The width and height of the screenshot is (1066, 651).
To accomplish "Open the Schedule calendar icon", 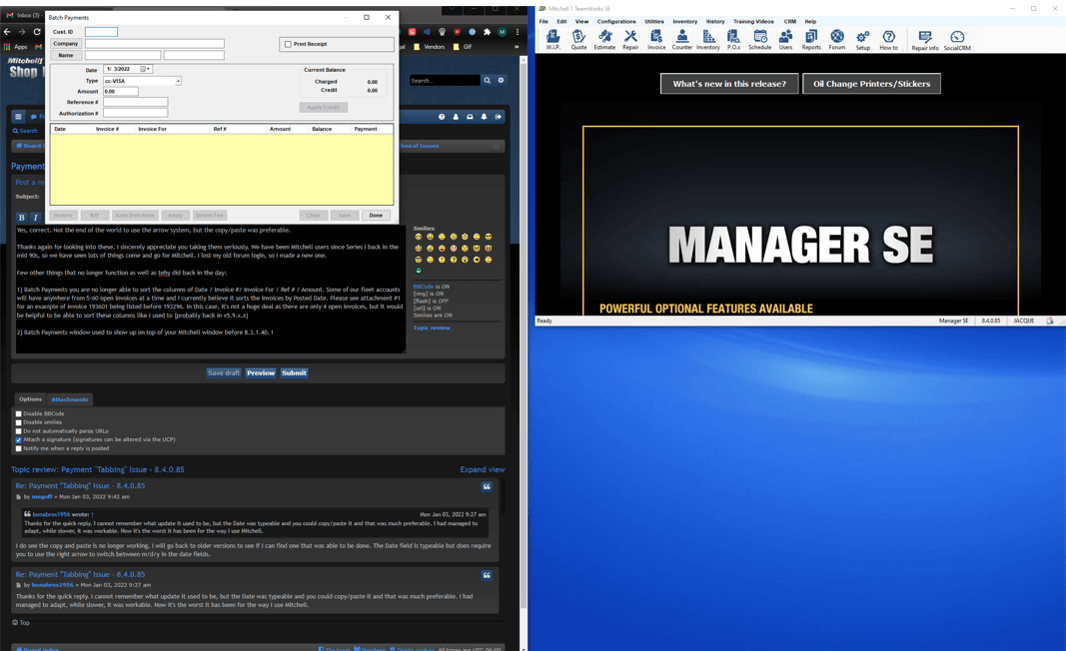I will 759,39.
